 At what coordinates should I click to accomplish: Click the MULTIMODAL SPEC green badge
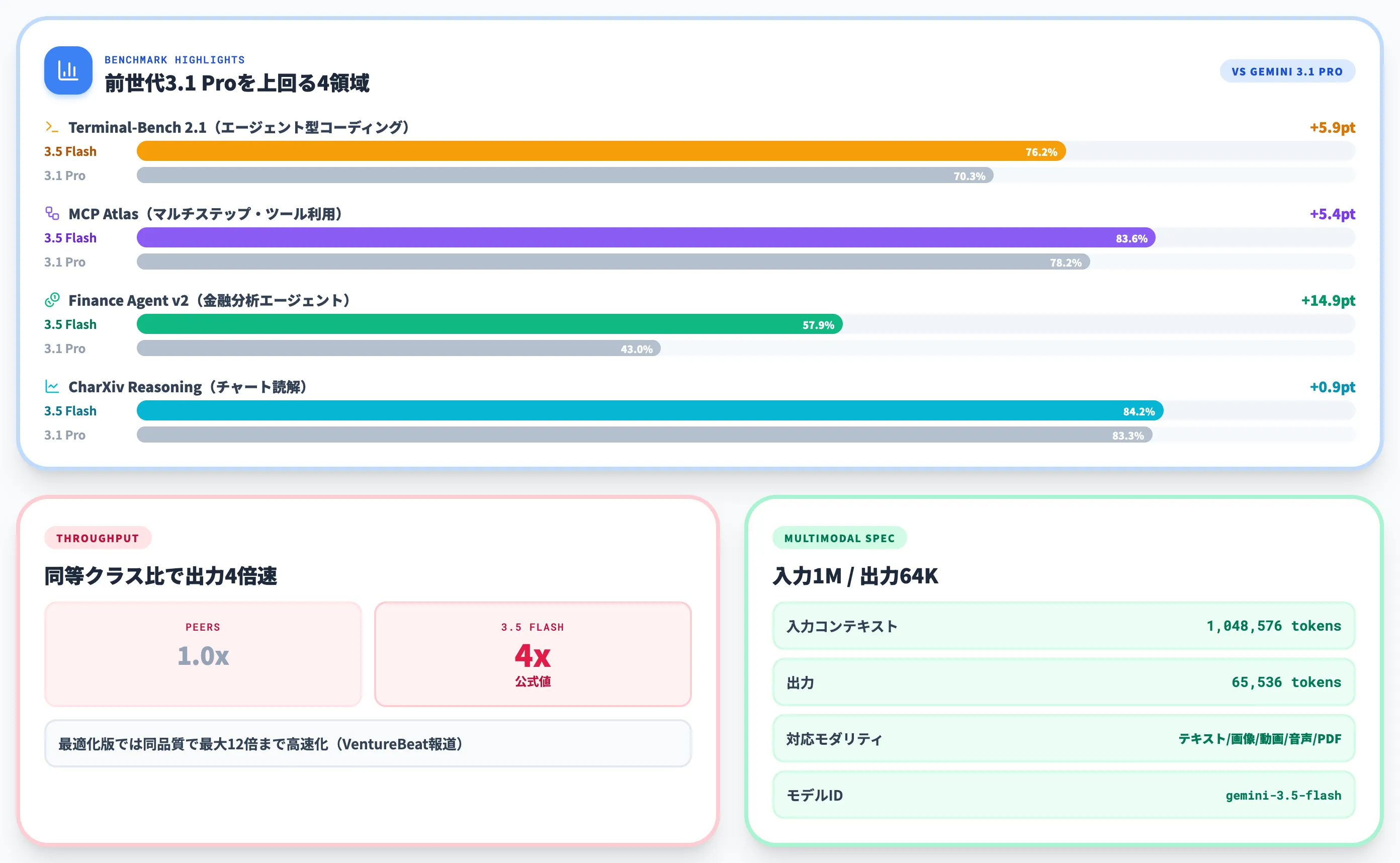click(839, 538)
